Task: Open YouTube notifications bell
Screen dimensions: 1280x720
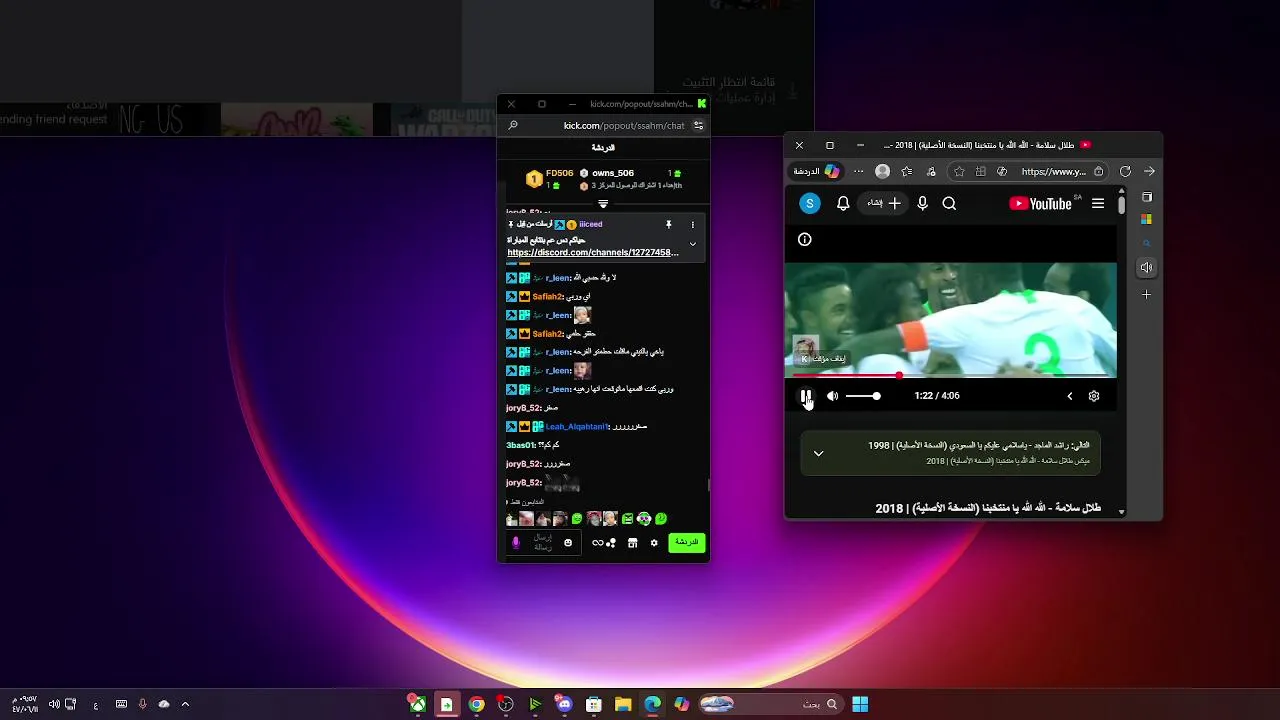Action: point(843,204)
